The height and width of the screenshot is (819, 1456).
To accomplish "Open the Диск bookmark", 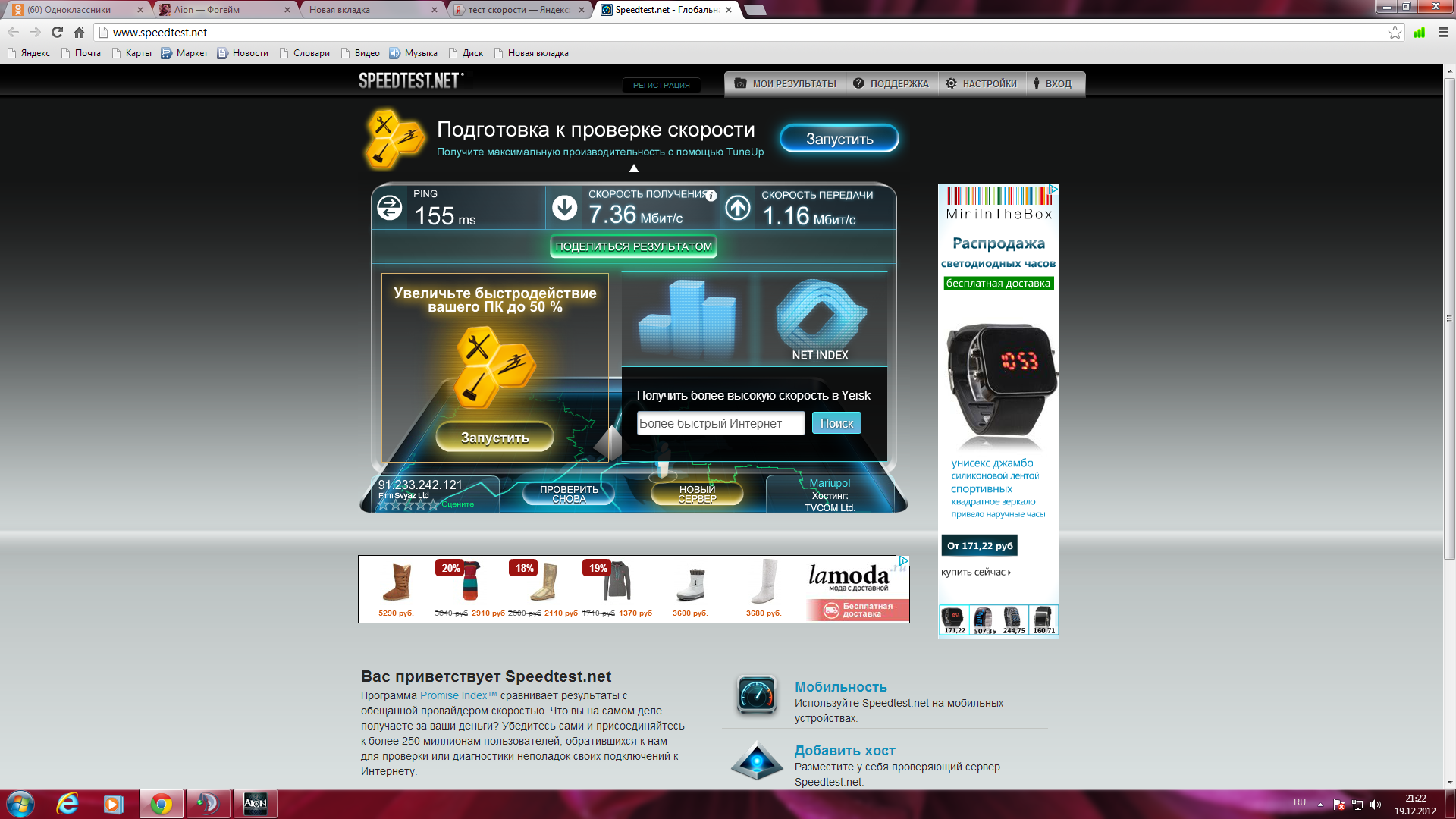I will tap(466, 53).
